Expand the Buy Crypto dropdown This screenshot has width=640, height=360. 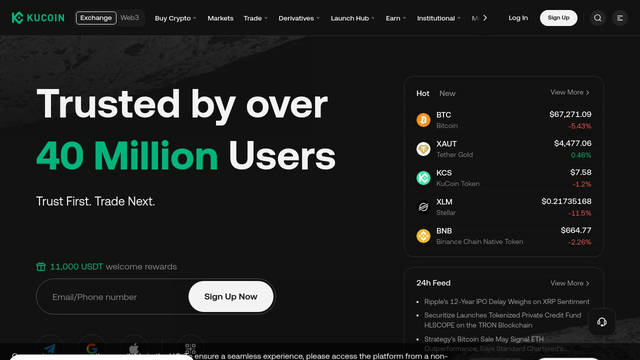click(176, 18)
